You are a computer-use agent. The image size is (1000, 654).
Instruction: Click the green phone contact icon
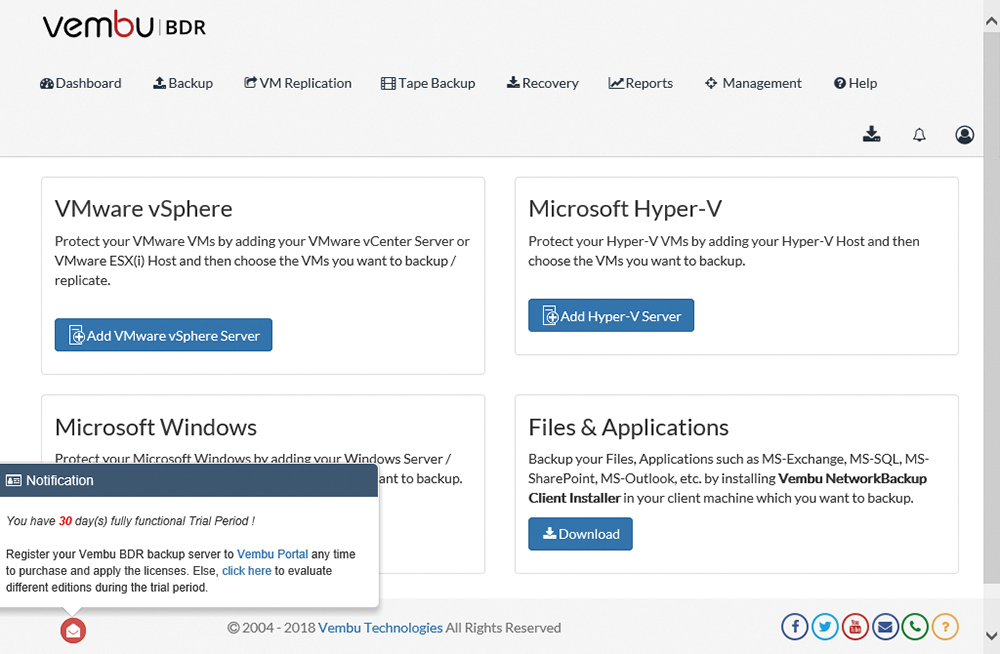915,627
